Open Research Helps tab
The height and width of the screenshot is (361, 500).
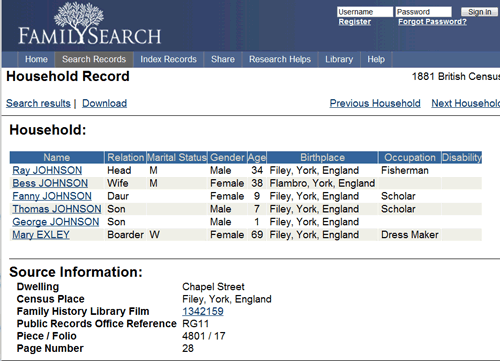(x=280, y=59)
